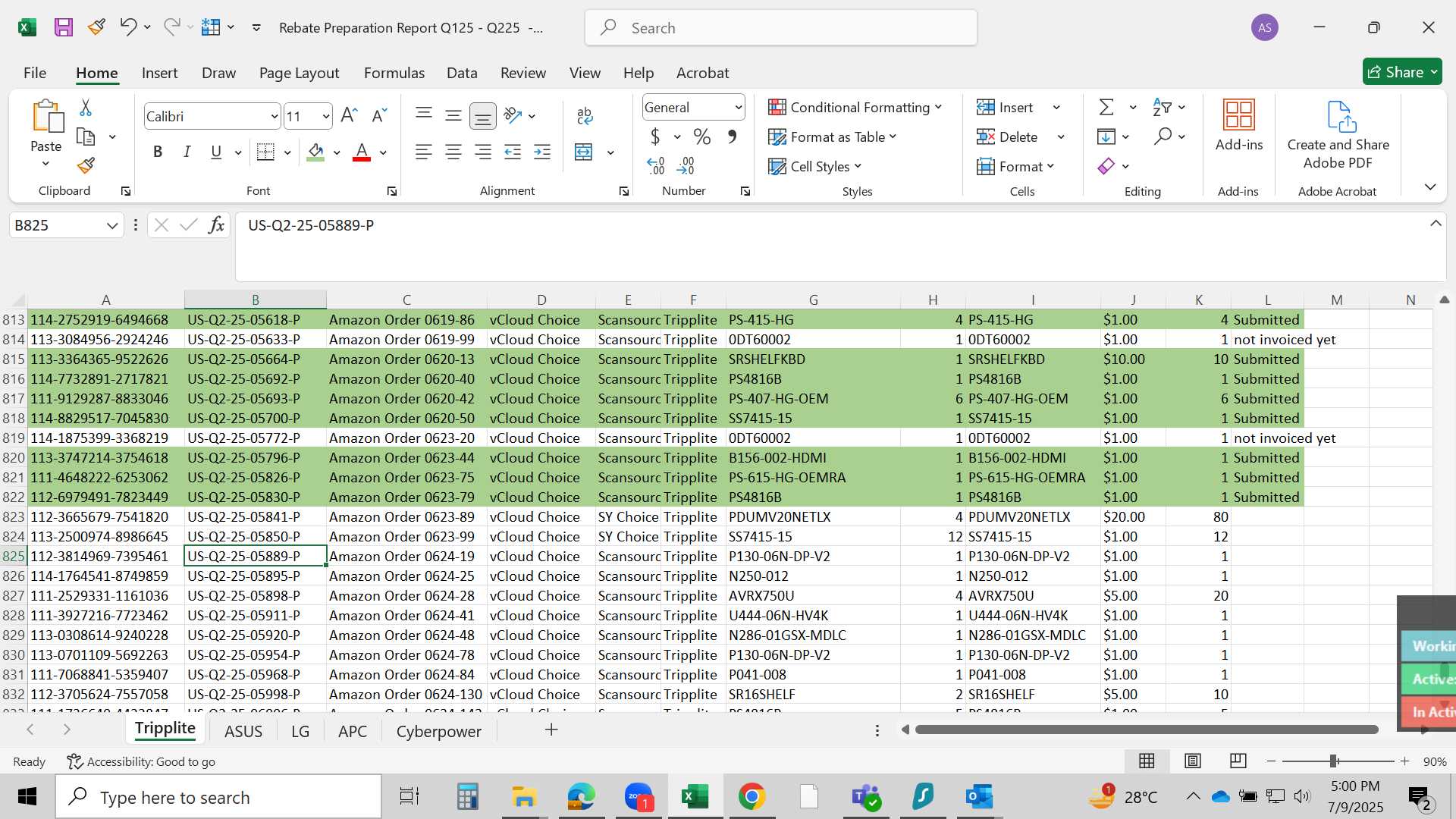The height and width of the screenshot is (819, 1456).
Task: Click the Fill down arrow icon
Action: pyautogui.click(x=1106, y=136)
